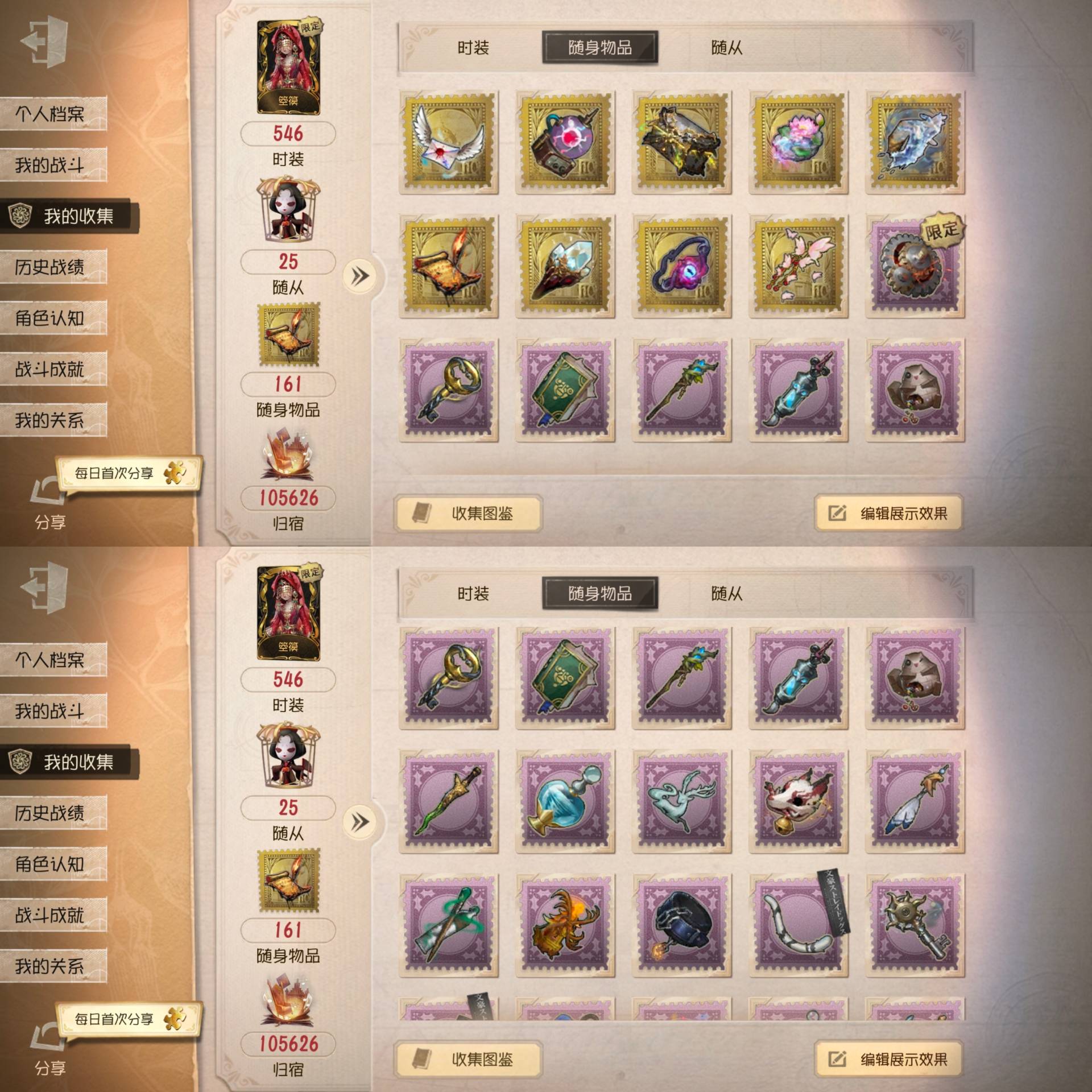Click 每日首次分享 share bubble in upper screenshot
This screenshot has width=1092, height=1092.
click(x=129, y=473)
